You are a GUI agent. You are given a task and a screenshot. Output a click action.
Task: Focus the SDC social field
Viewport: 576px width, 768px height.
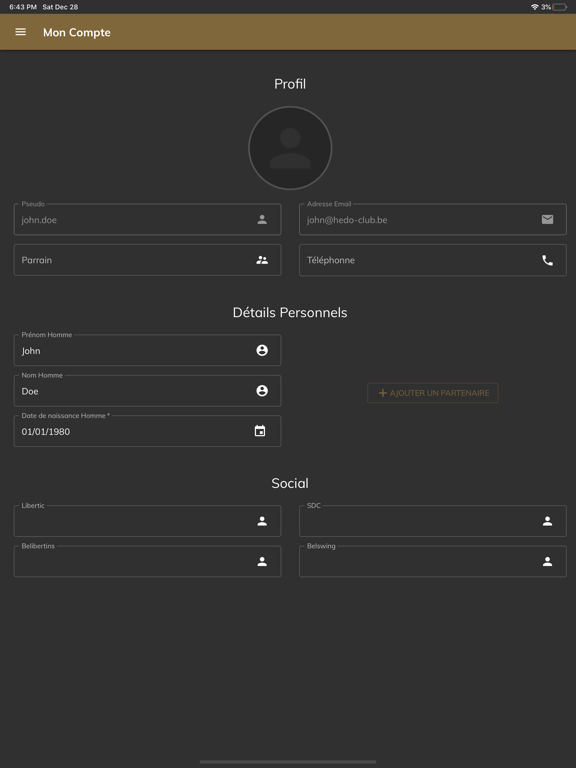pos(433,521)
